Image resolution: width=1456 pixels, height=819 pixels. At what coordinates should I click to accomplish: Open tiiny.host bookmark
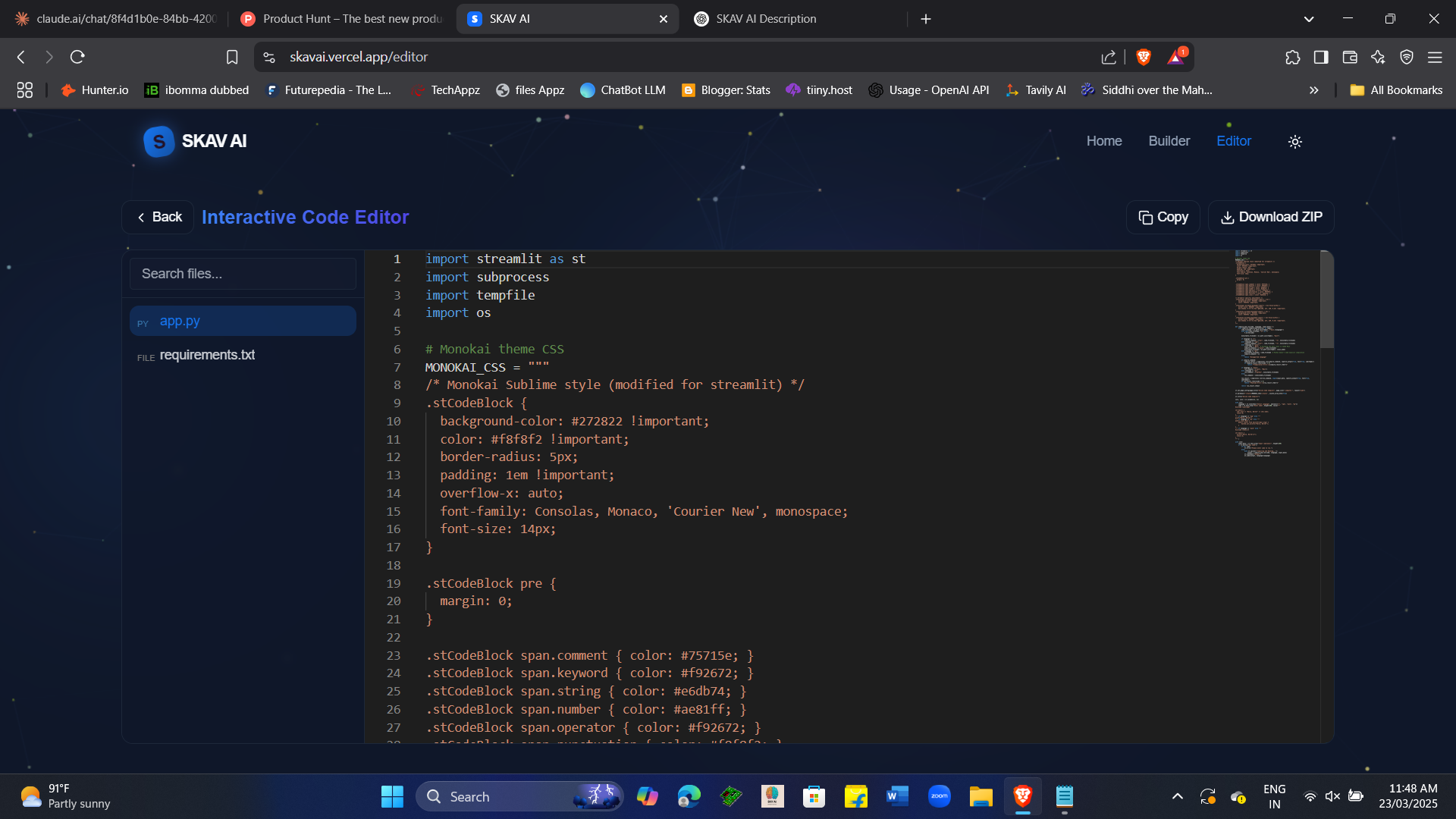pyautogui.click(x=819, y=90)
